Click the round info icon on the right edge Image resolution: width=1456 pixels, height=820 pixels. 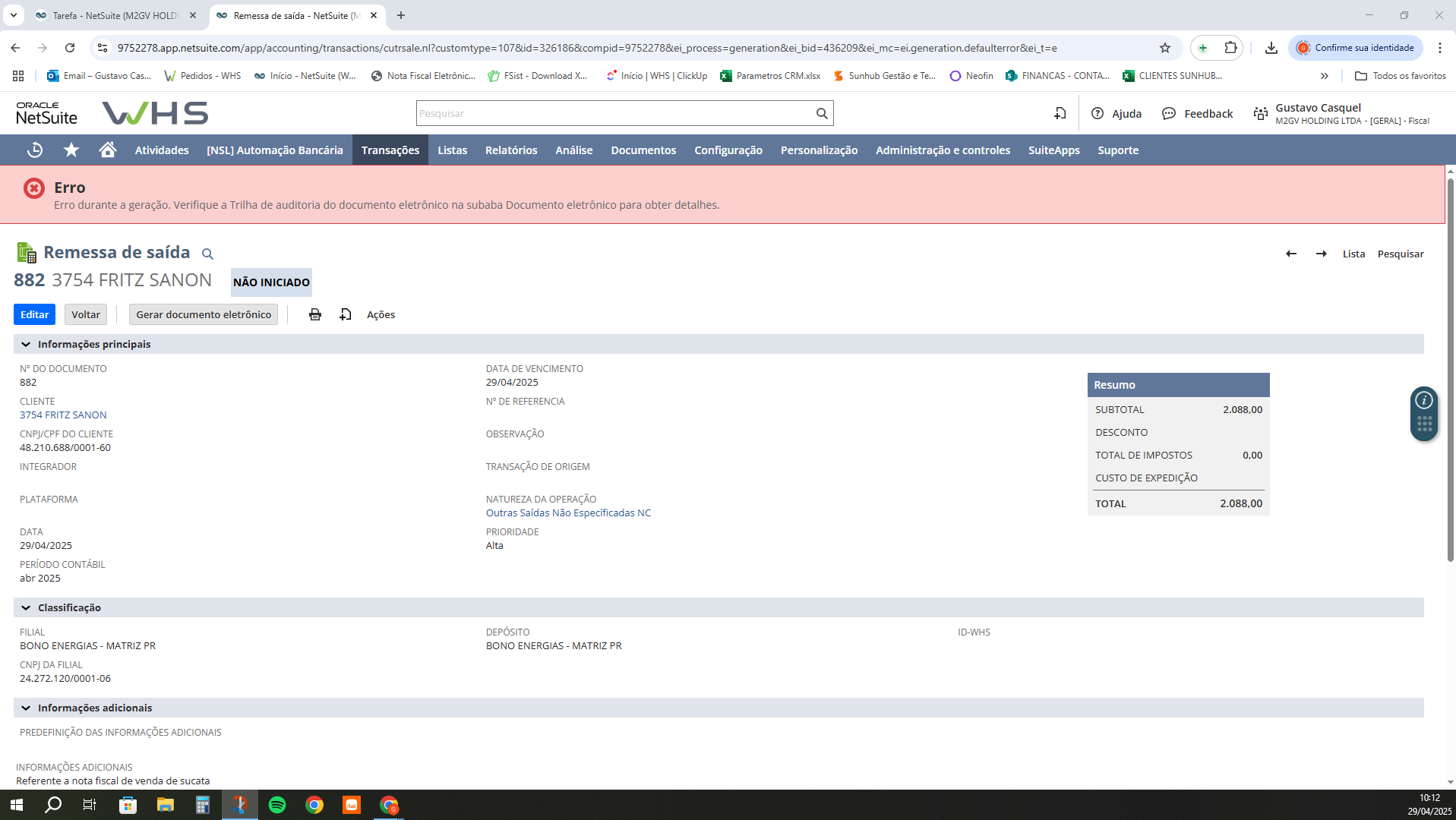pyautogui.click(x=1424, y=399)
